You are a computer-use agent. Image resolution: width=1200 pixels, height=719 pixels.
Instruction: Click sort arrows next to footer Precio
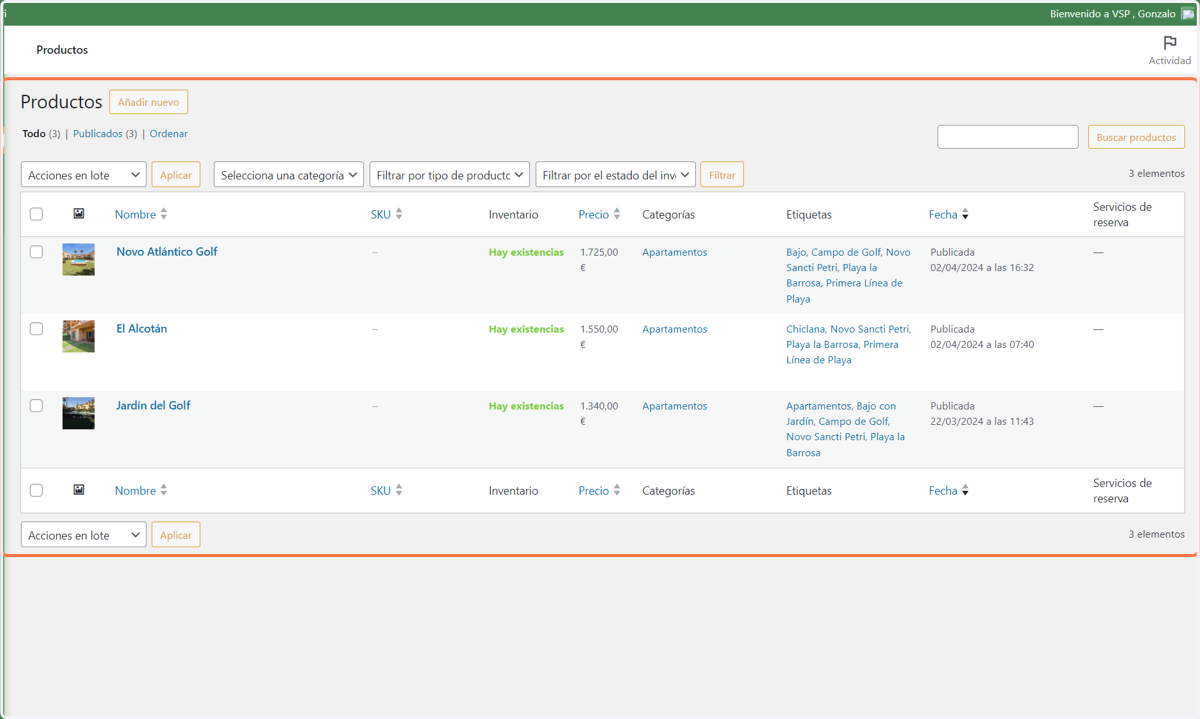pos(617,490)
